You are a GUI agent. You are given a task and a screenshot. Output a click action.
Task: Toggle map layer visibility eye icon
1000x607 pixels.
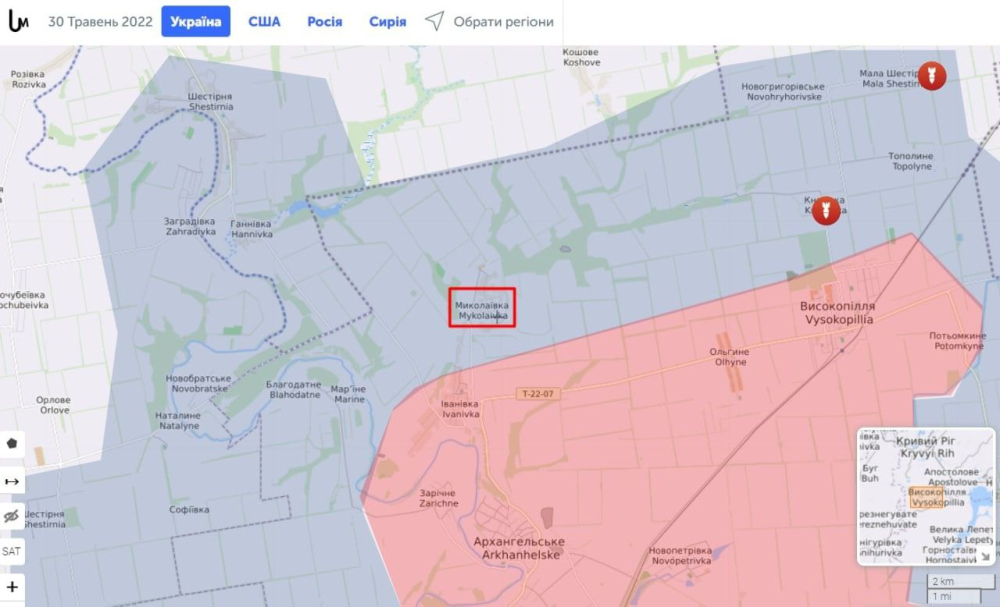12,516
